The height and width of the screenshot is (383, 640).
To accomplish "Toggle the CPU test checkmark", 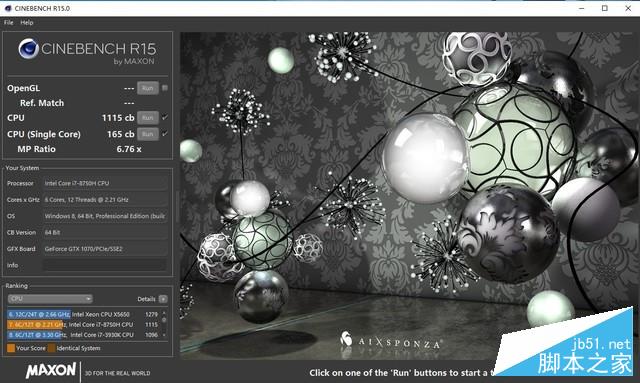I will (x=165, y=118).
